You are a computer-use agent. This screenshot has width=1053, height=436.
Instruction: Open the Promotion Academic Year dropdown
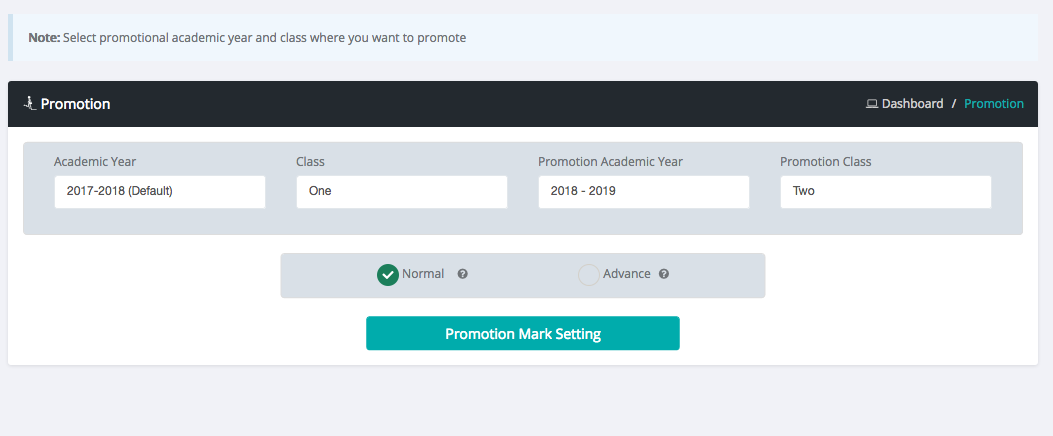point(643,192)
